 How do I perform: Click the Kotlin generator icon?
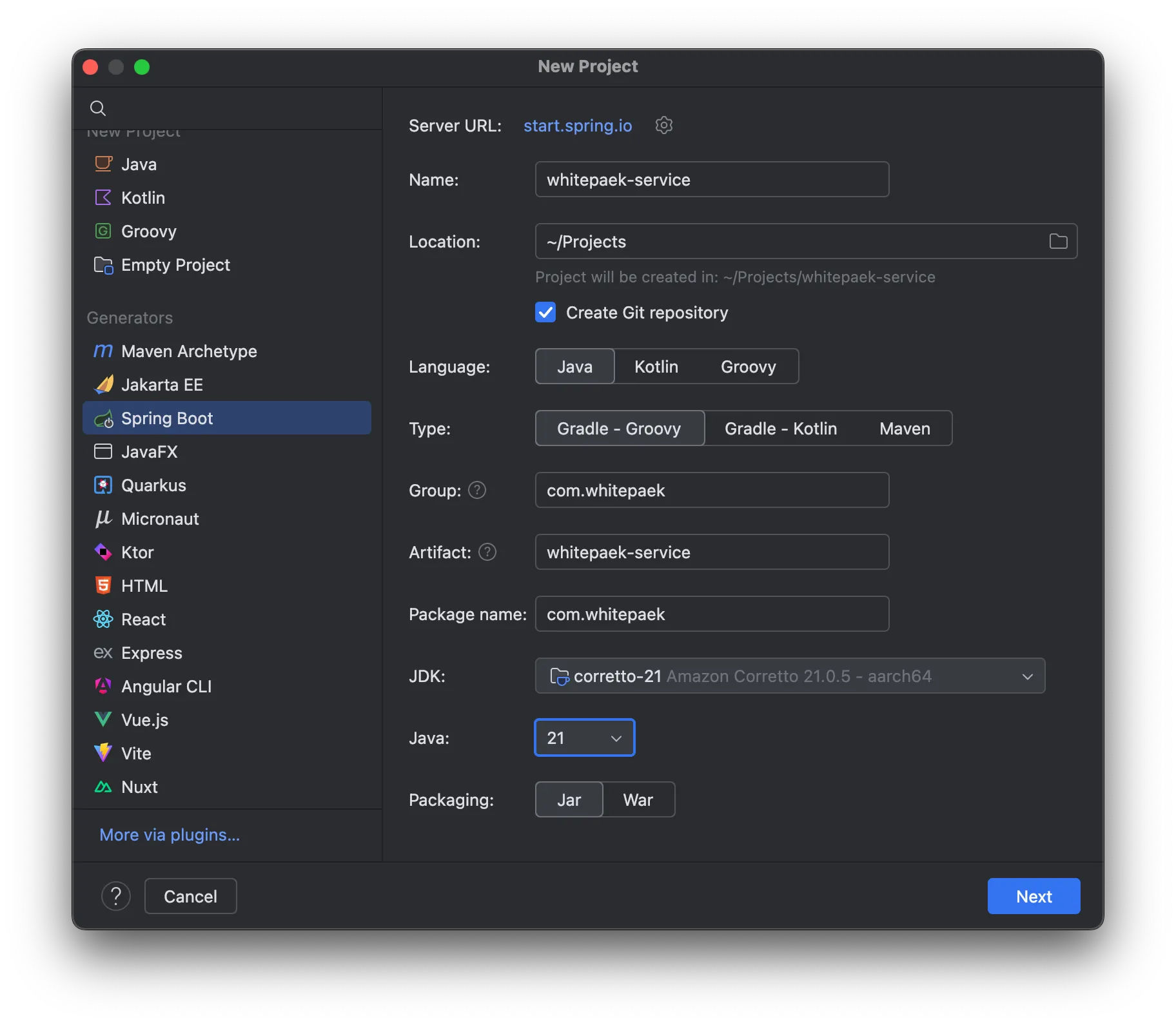pos(103,197)
